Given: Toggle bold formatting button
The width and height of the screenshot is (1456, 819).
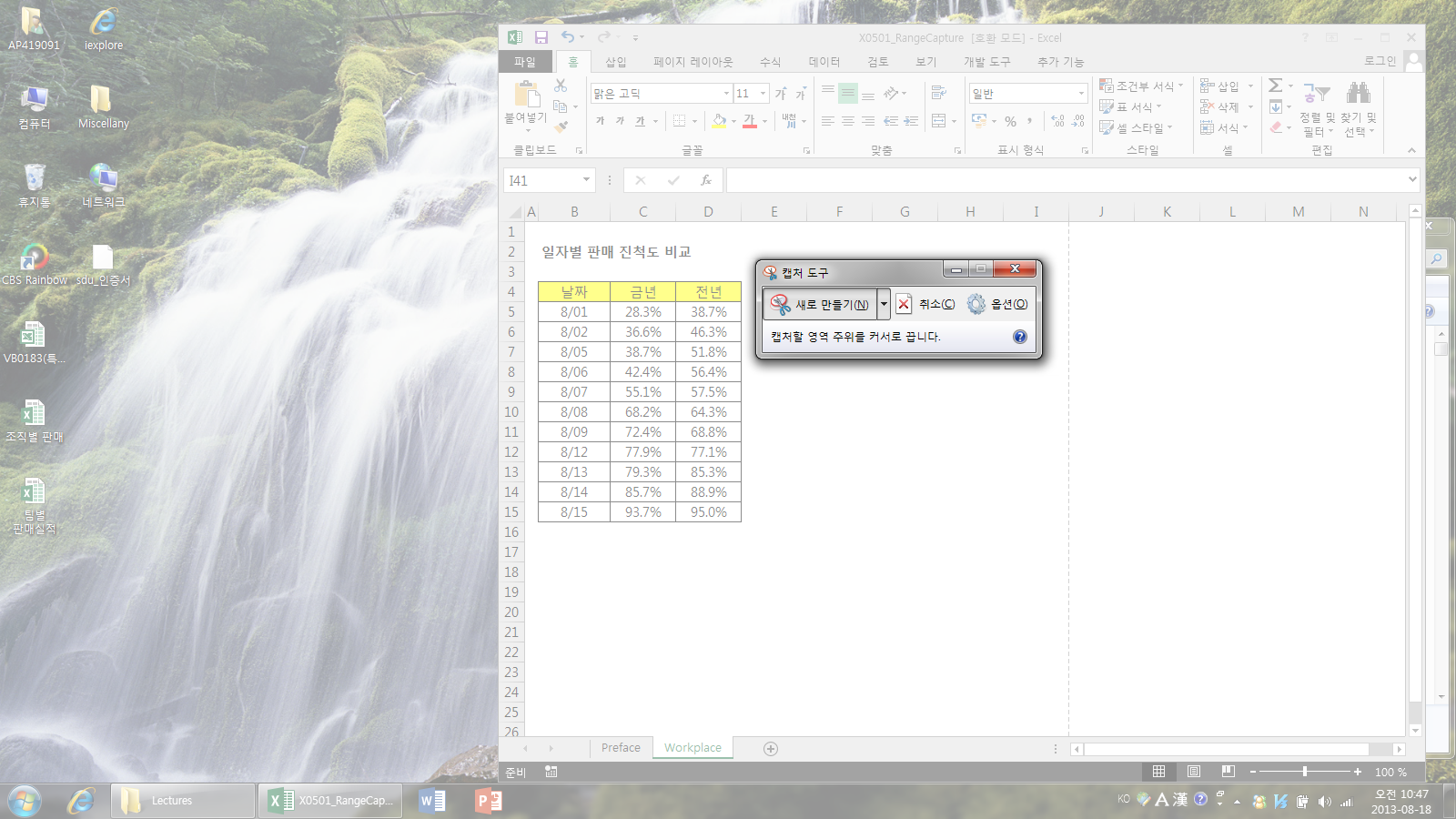Looking at the screenshot, I should pos(600,121).
